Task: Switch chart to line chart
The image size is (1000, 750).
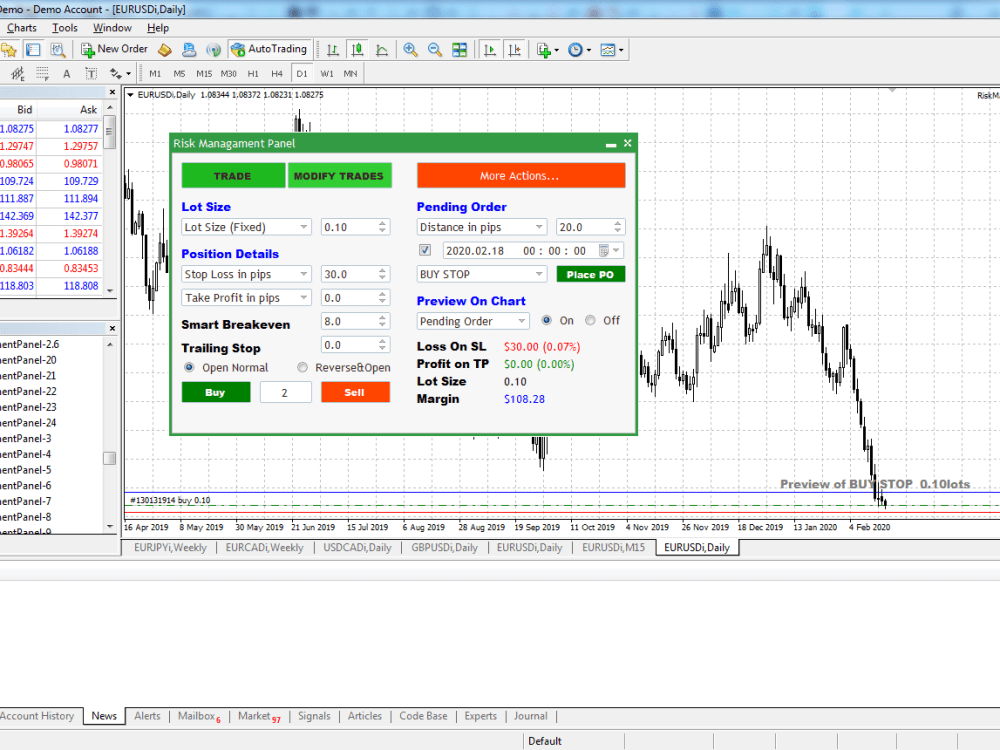Action: click(x=381, y=50)
